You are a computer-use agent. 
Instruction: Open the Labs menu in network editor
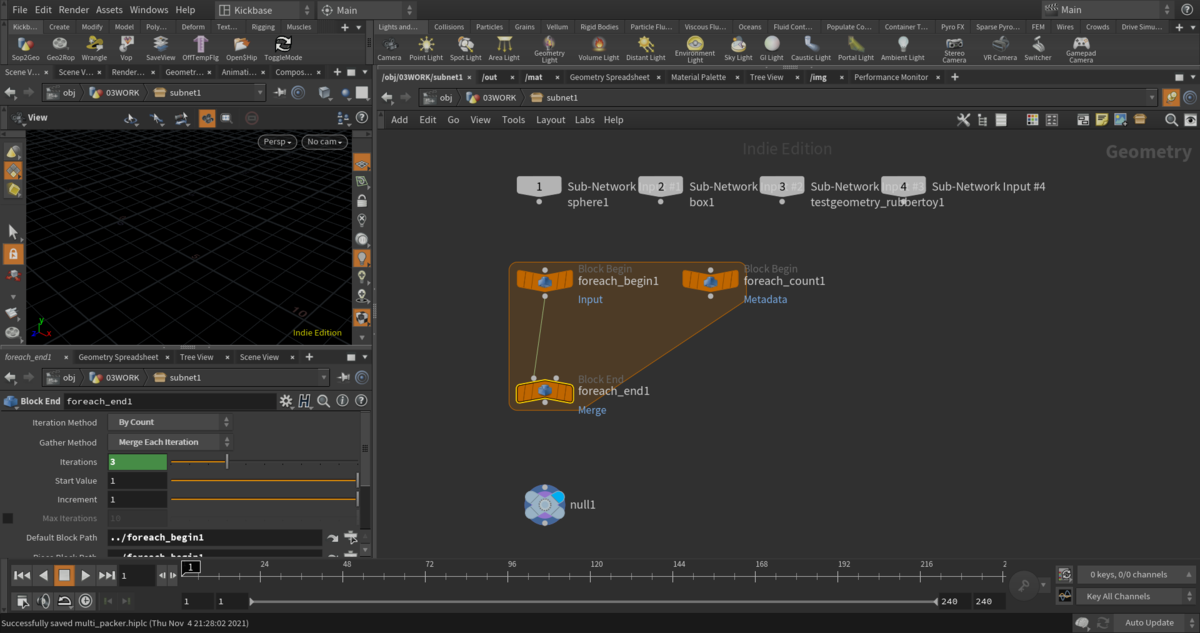[585, 120]
